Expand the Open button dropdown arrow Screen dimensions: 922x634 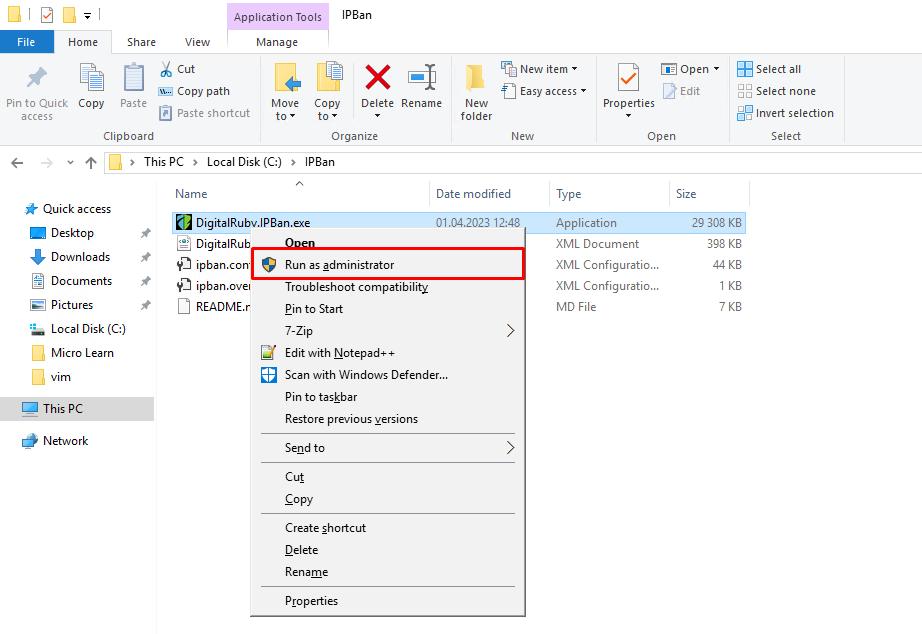point(716,69)
